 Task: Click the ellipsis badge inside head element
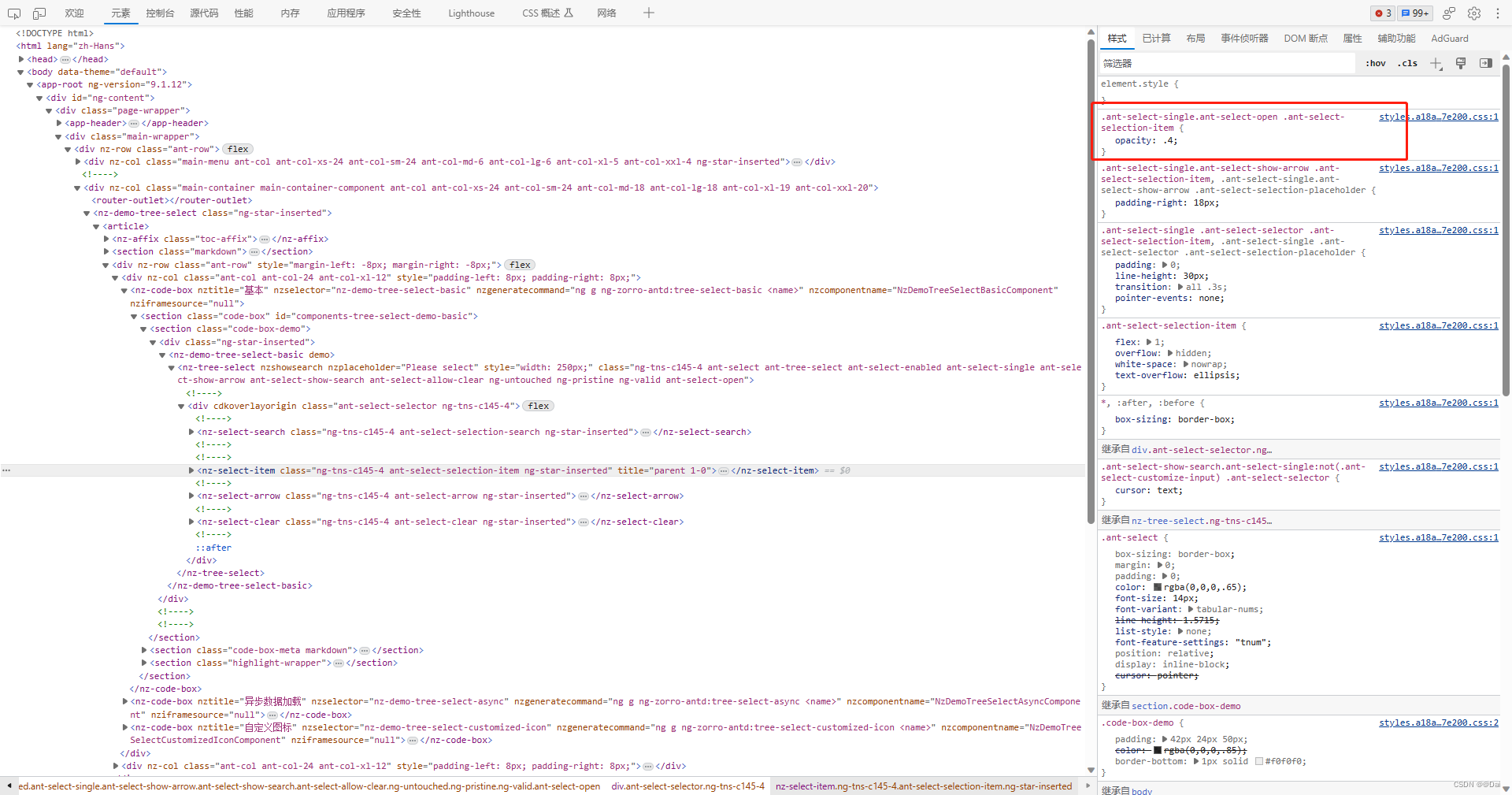(65, 59)
